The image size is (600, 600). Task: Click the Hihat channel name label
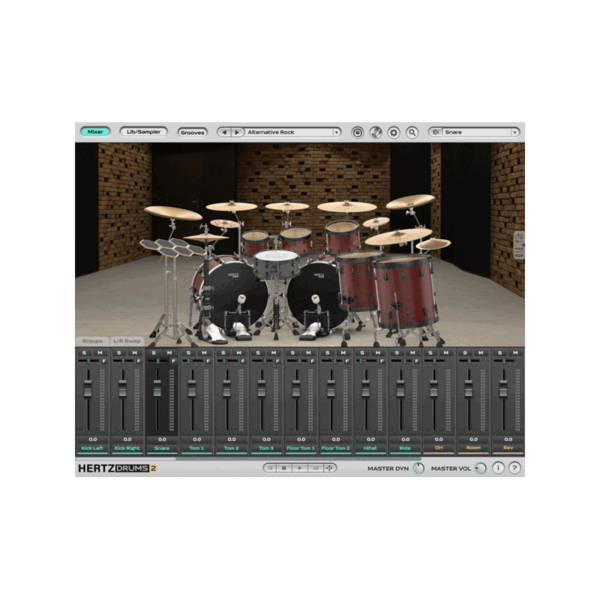(370, 448)
